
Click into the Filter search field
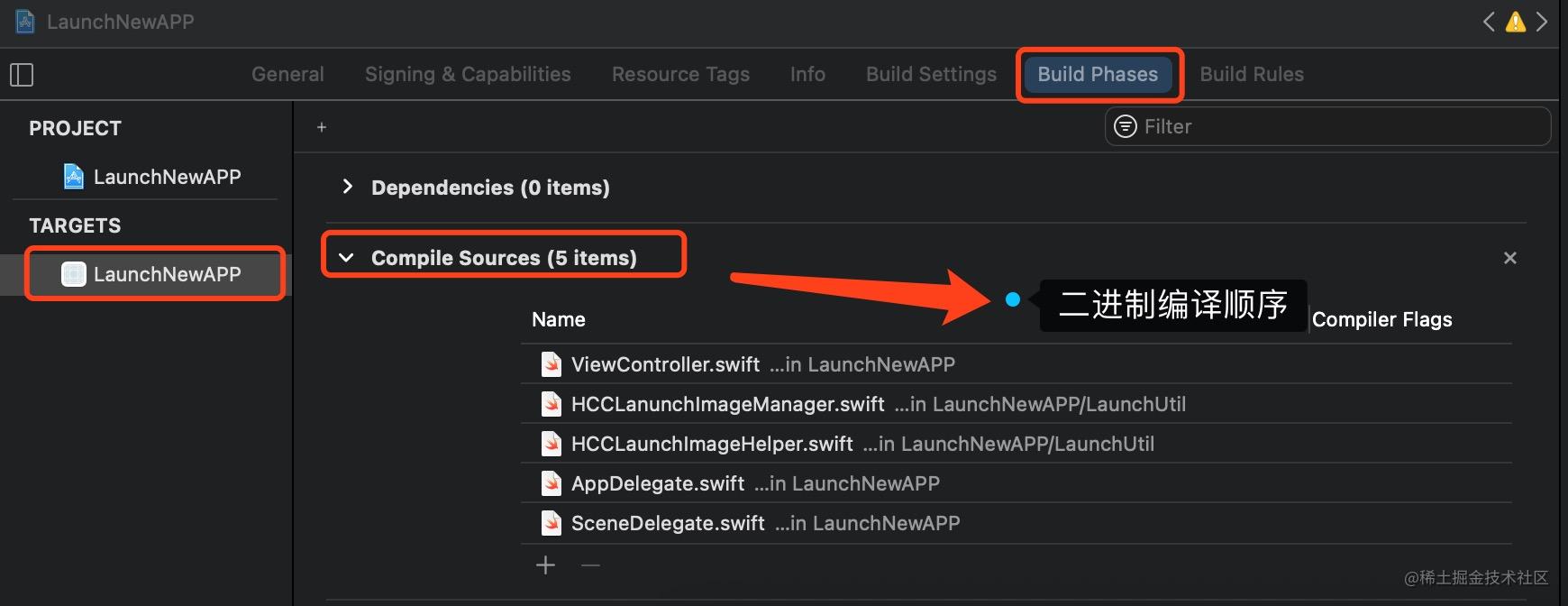1327,126
